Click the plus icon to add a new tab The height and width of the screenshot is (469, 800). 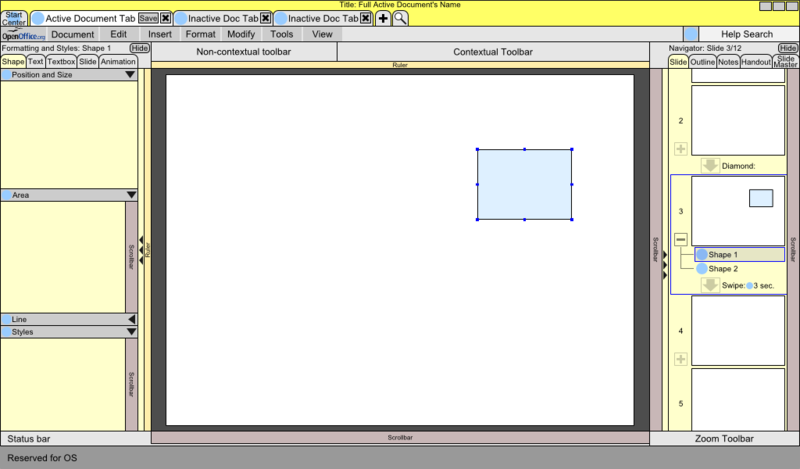coord(383,19)
